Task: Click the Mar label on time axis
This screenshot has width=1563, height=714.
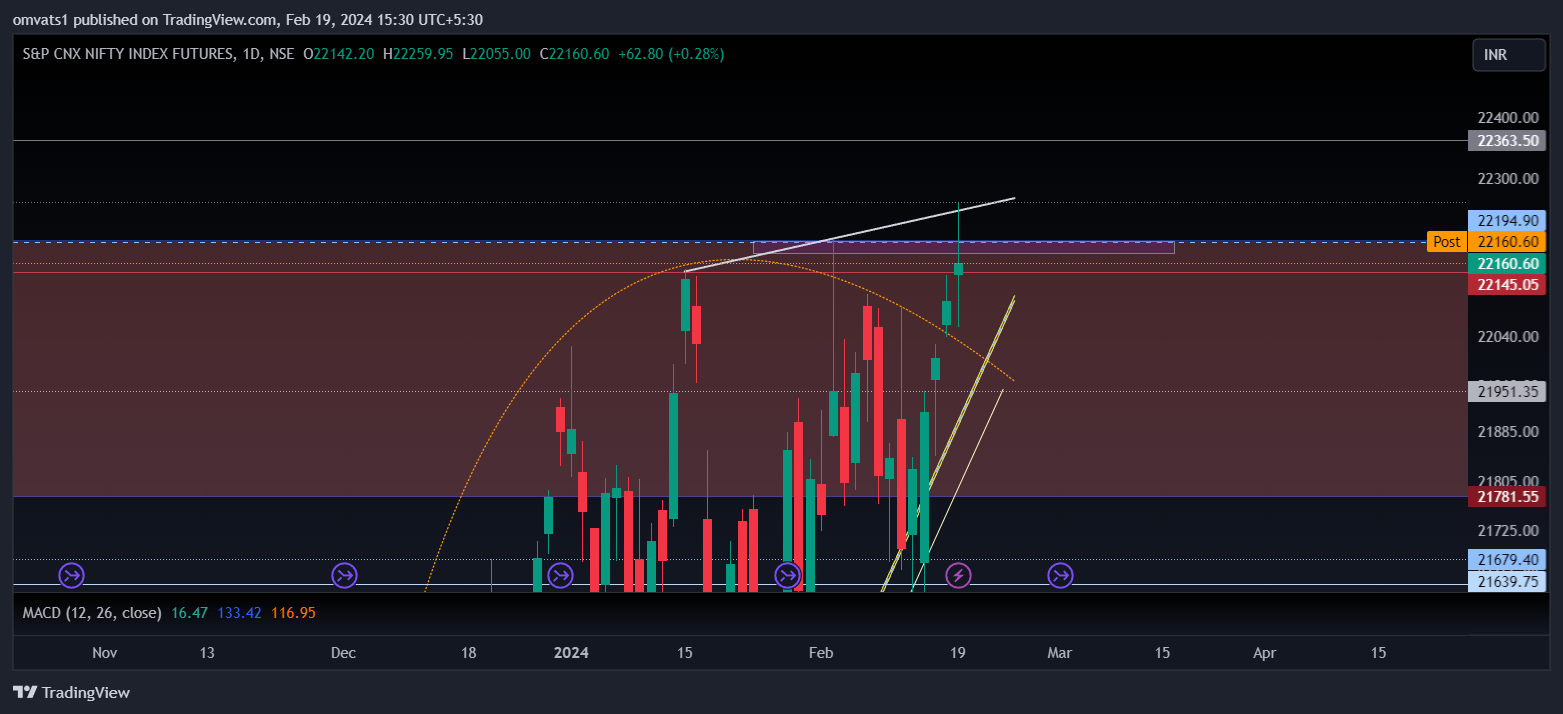Action: click(x=1059, y=653)
